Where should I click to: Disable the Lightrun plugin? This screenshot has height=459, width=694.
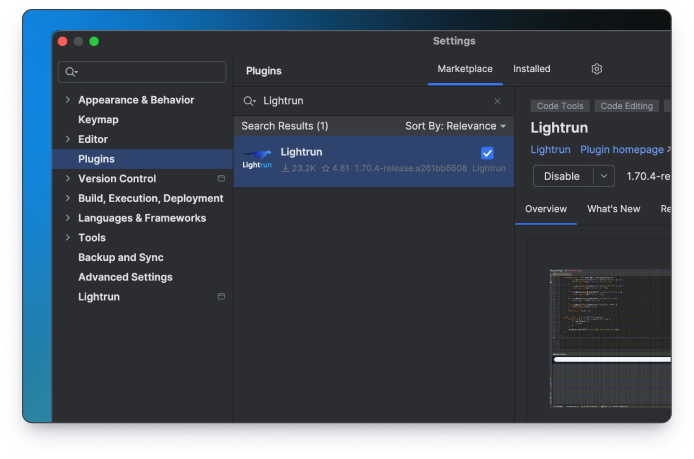(x=562, y=176)
